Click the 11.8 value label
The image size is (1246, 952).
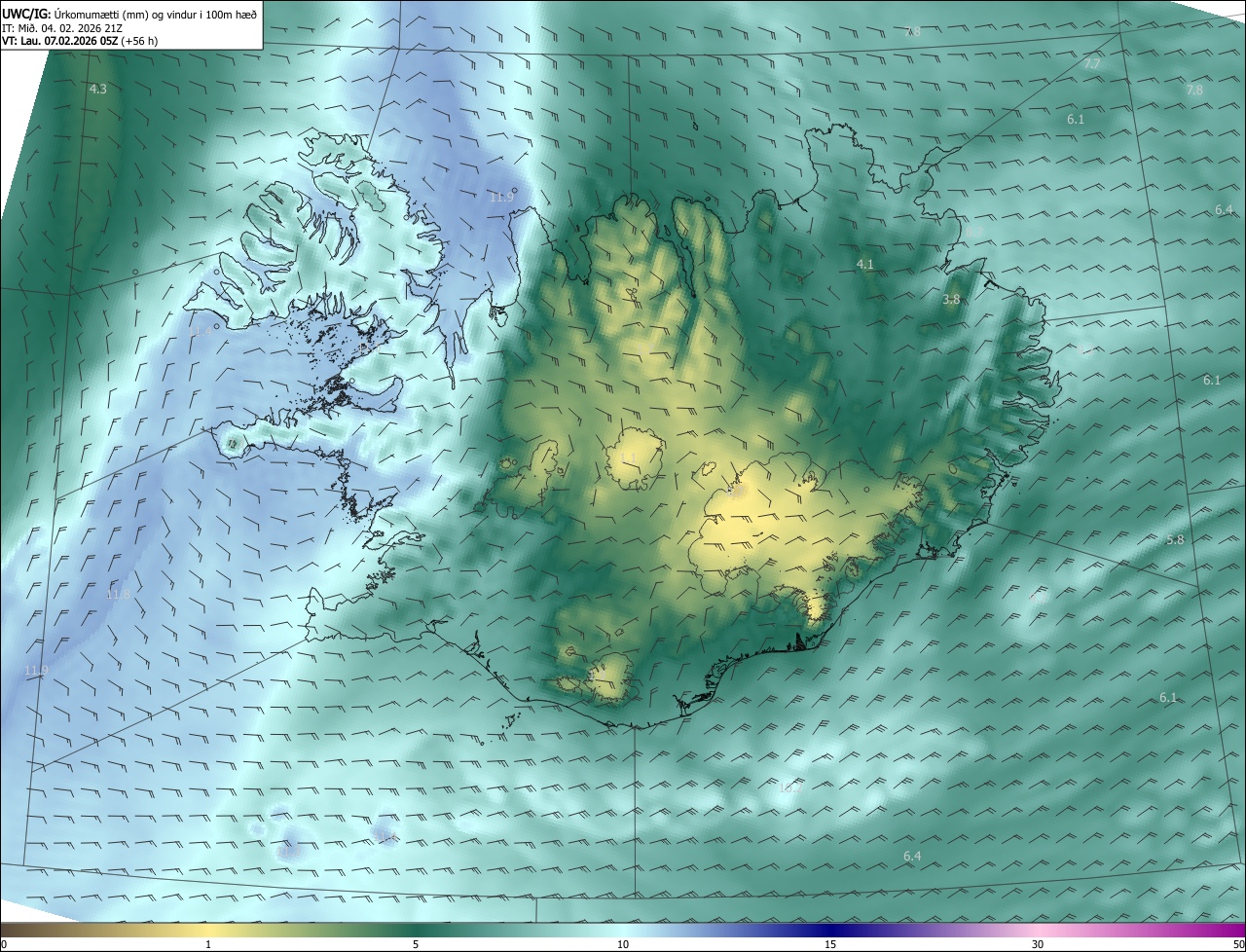click(118, 594)
